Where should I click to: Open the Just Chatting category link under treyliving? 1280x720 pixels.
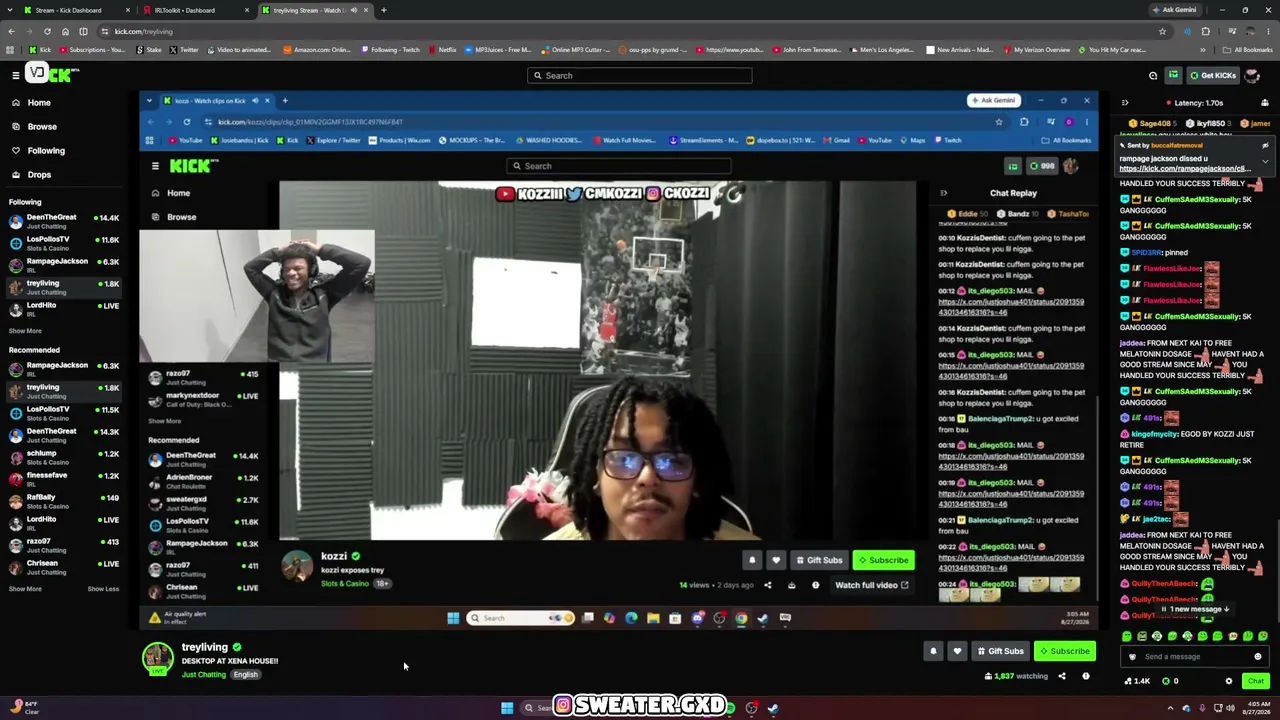point(204,675)
